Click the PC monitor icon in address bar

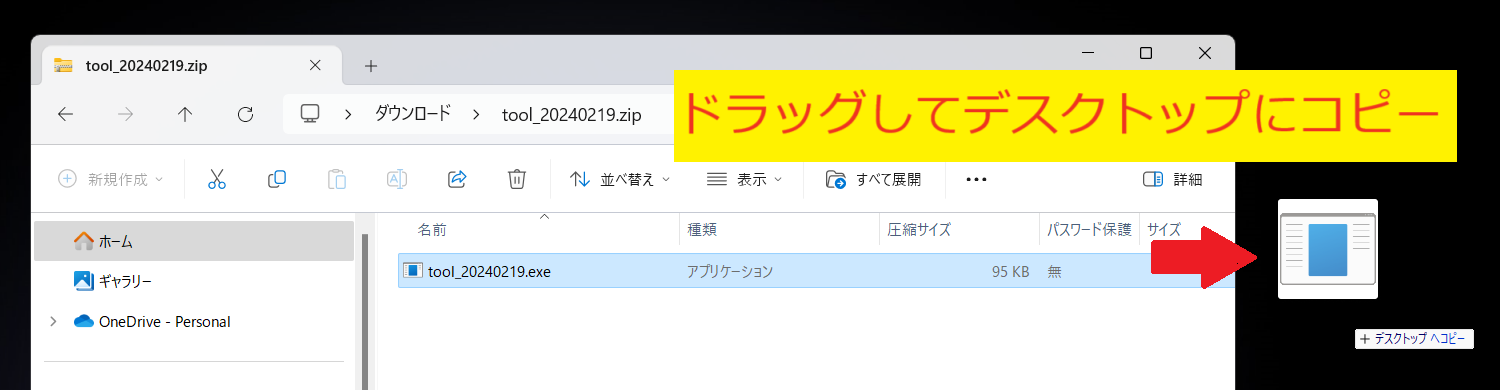310,114
